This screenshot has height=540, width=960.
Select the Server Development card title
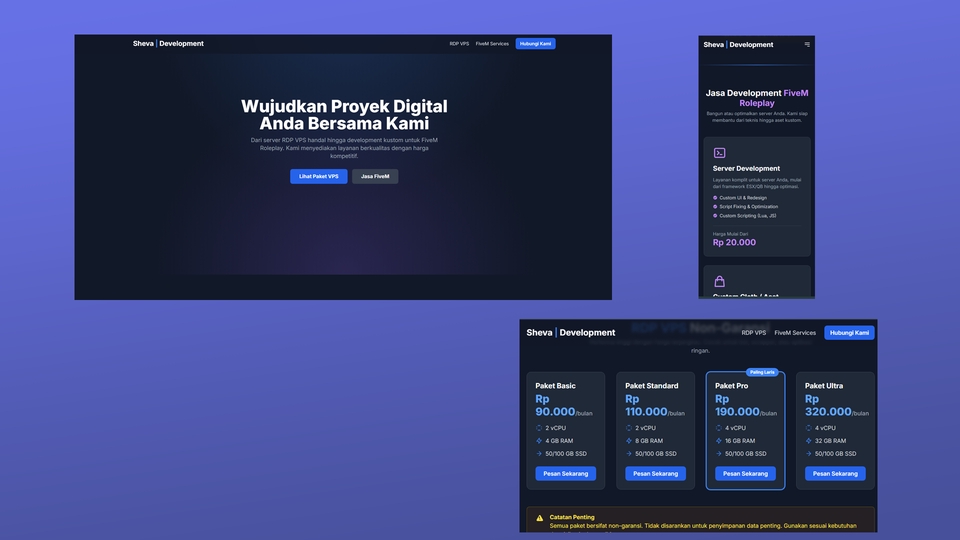tap(746, 168)
